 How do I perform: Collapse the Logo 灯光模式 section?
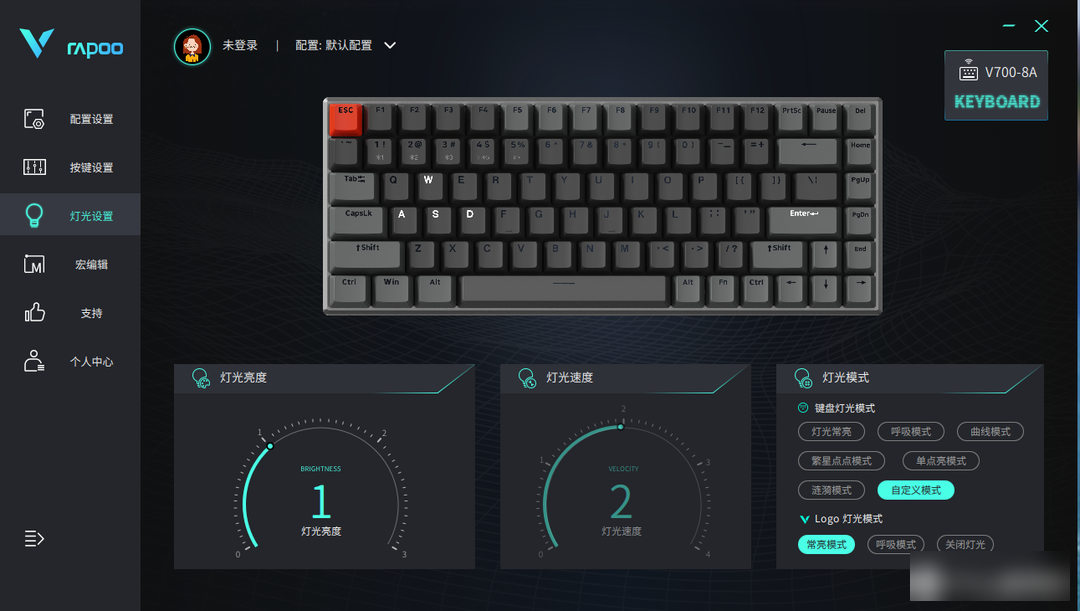[804, 519]
